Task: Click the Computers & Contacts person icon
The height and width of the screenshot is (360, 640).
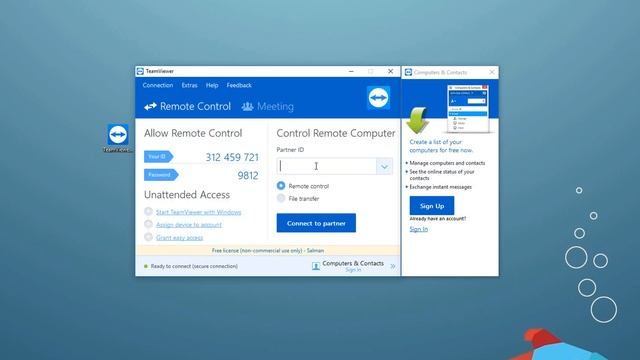Action: click(316, 266)
